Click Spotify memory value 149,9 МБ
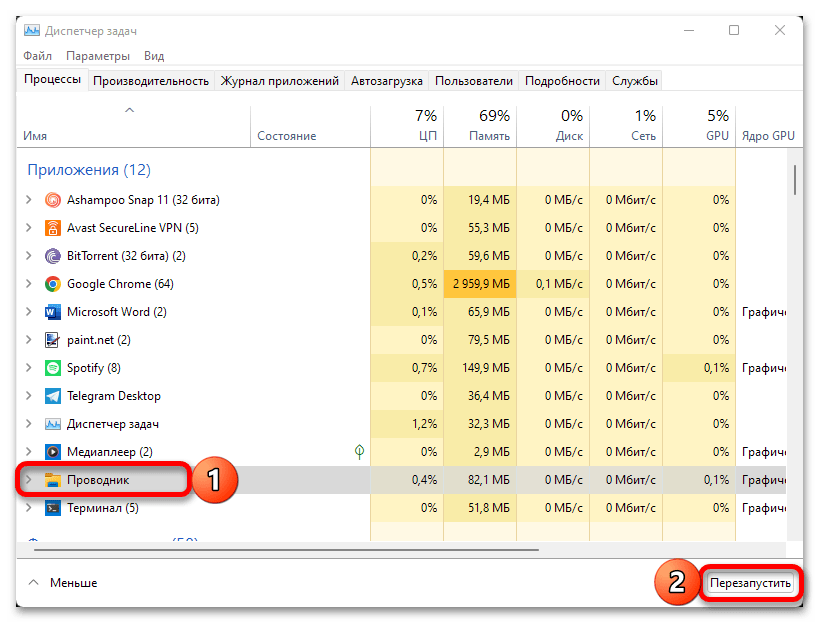 click(486, 368)
